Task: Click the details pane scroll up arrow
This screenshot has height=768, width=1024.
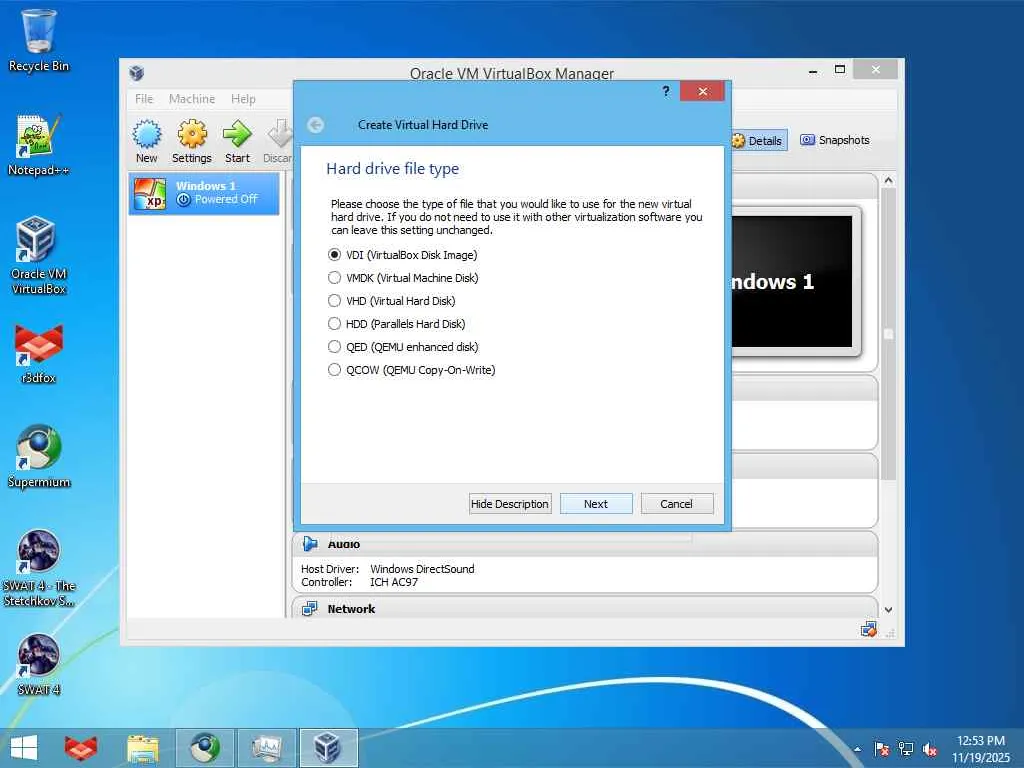Action: [x=888, y=180]
